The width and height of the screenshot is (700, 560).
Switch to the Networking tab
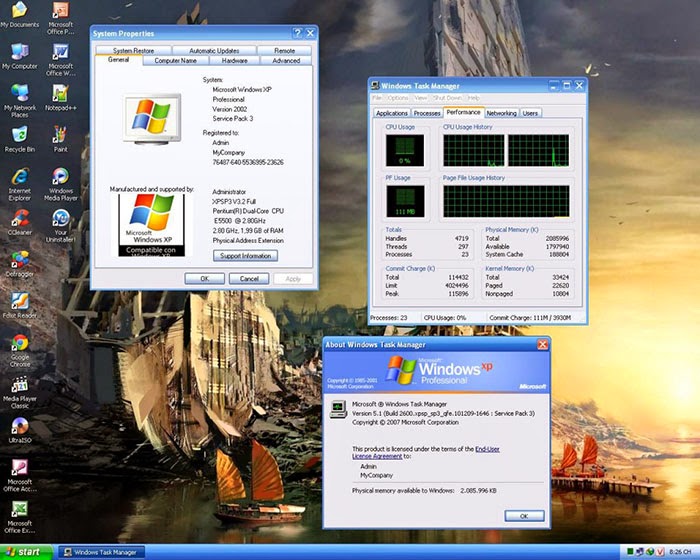(x=501, y=113)
